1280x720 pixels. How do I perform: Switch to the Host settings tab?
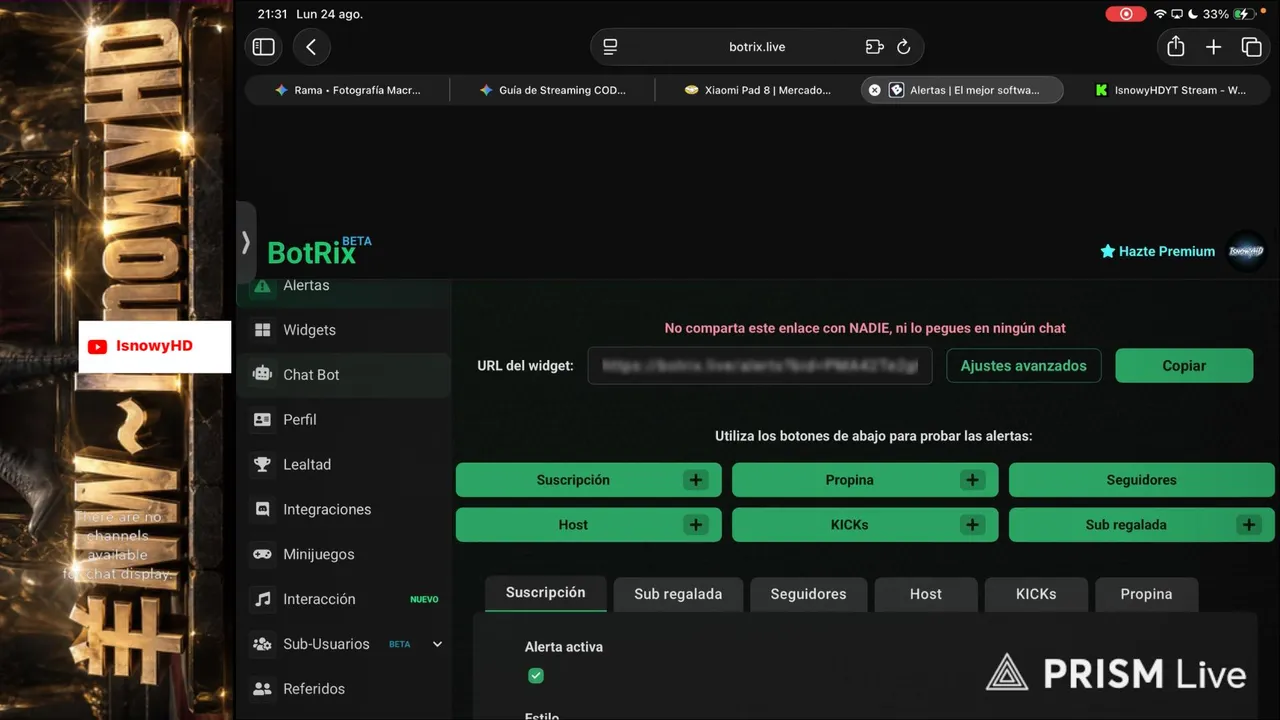(x=926, y=594)
